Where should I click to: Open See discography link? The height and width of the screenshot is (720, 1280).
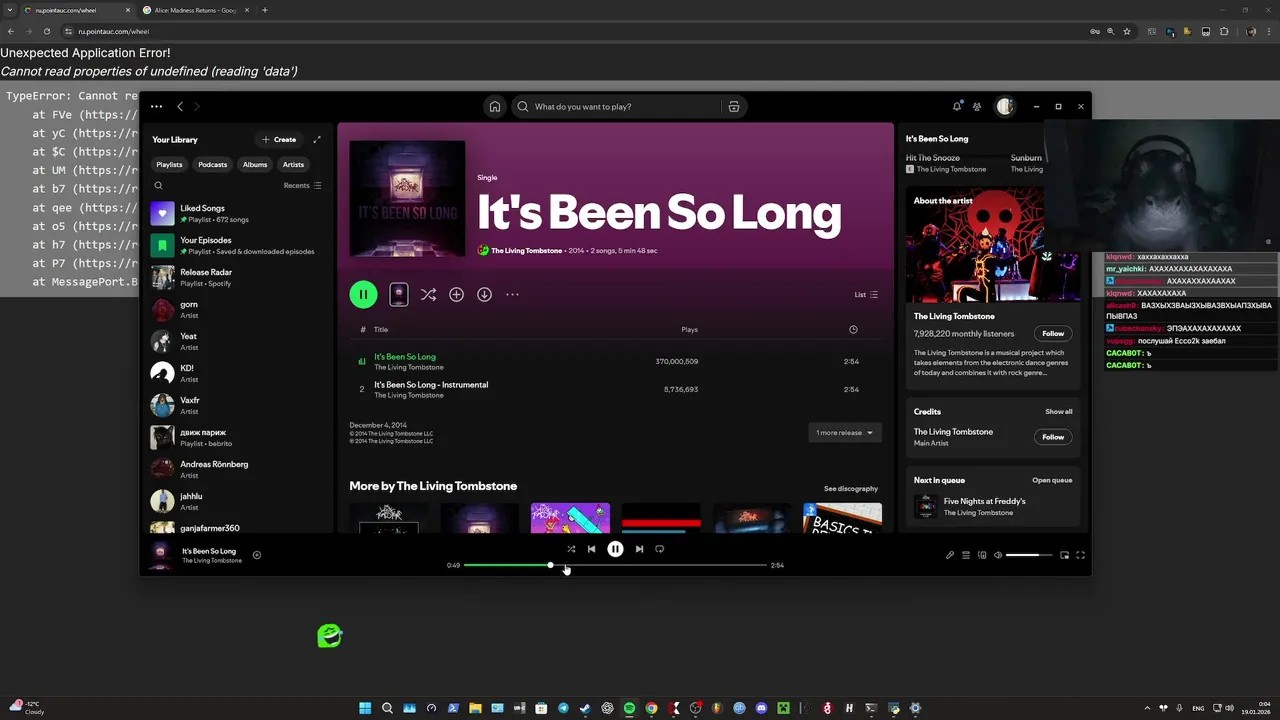(x=851, y=488)
